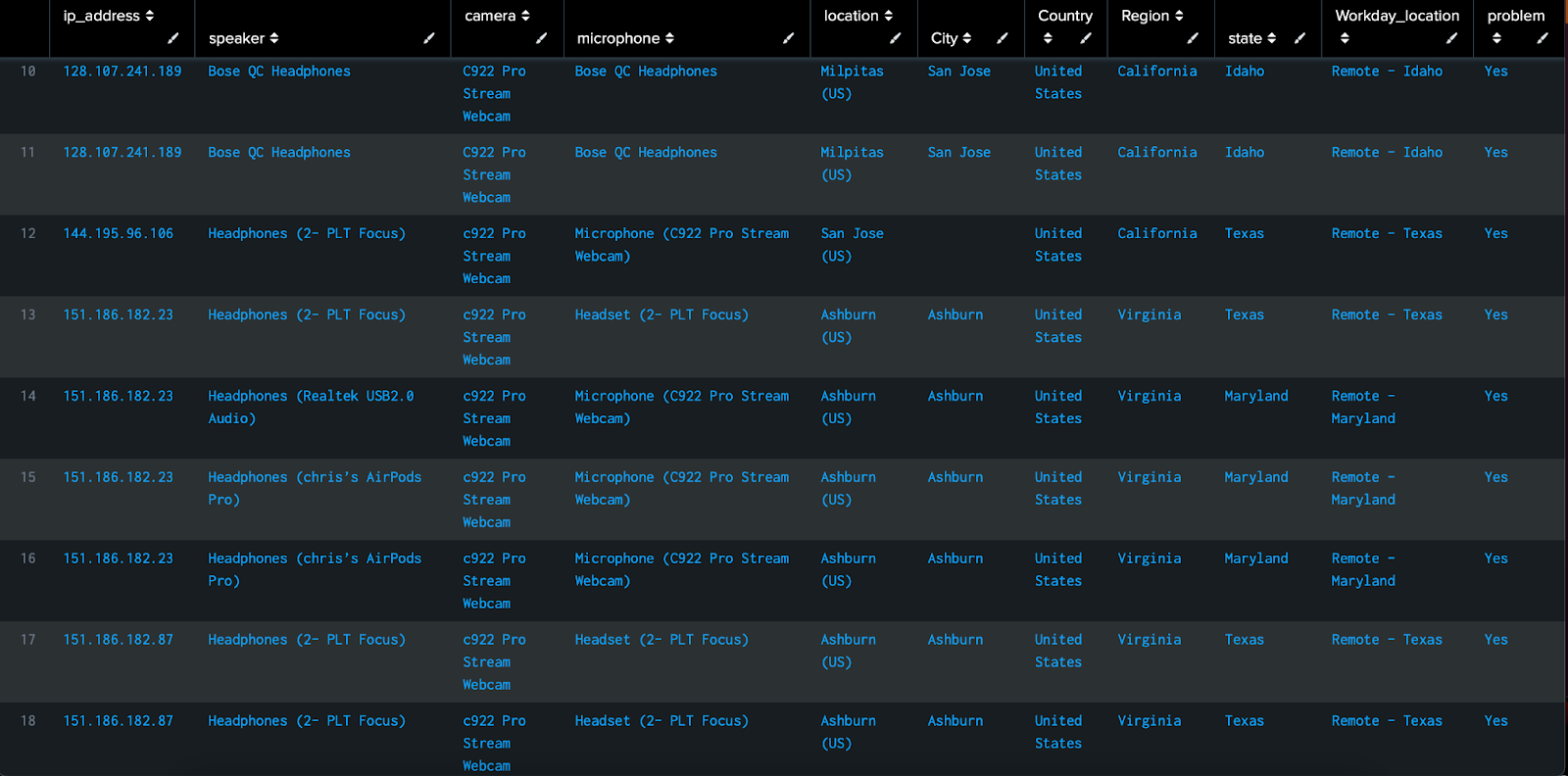The image size is (1568, 776).
Task: Click the San Jose (US) location cell
Action: pyautogui.click(x=852, y=244)
